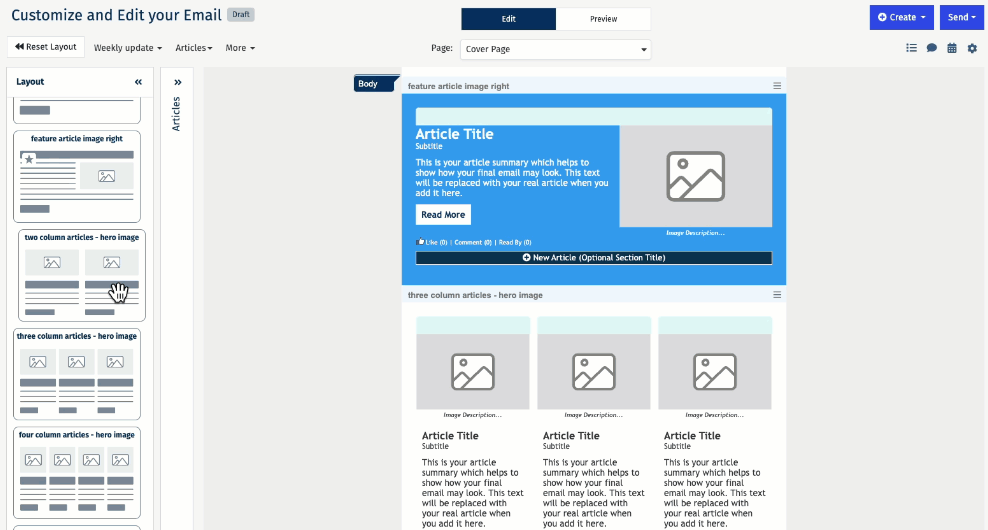988x530 pixels.
Task: Open the comments speech bubble icon
Action: tap(931, 48)
